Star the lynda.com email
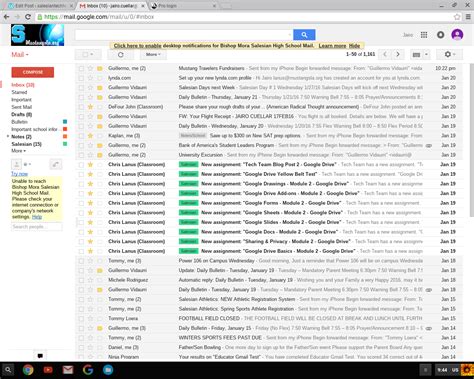 coord(90,78)
